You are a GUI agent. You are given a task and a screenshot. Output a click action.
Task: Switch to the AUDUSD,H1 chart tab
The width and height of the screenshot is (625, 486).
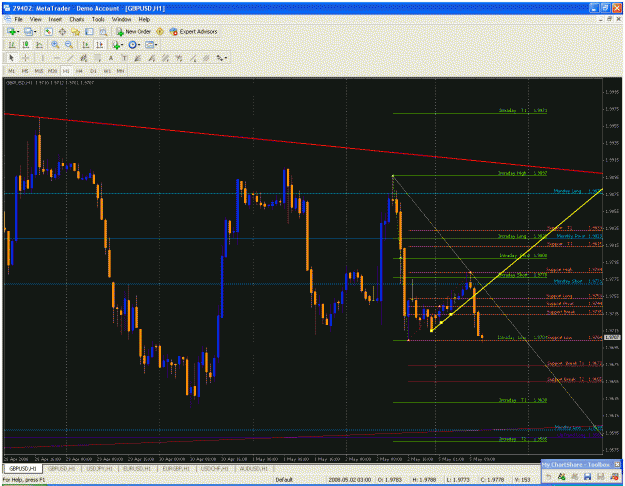coord(254,468)
